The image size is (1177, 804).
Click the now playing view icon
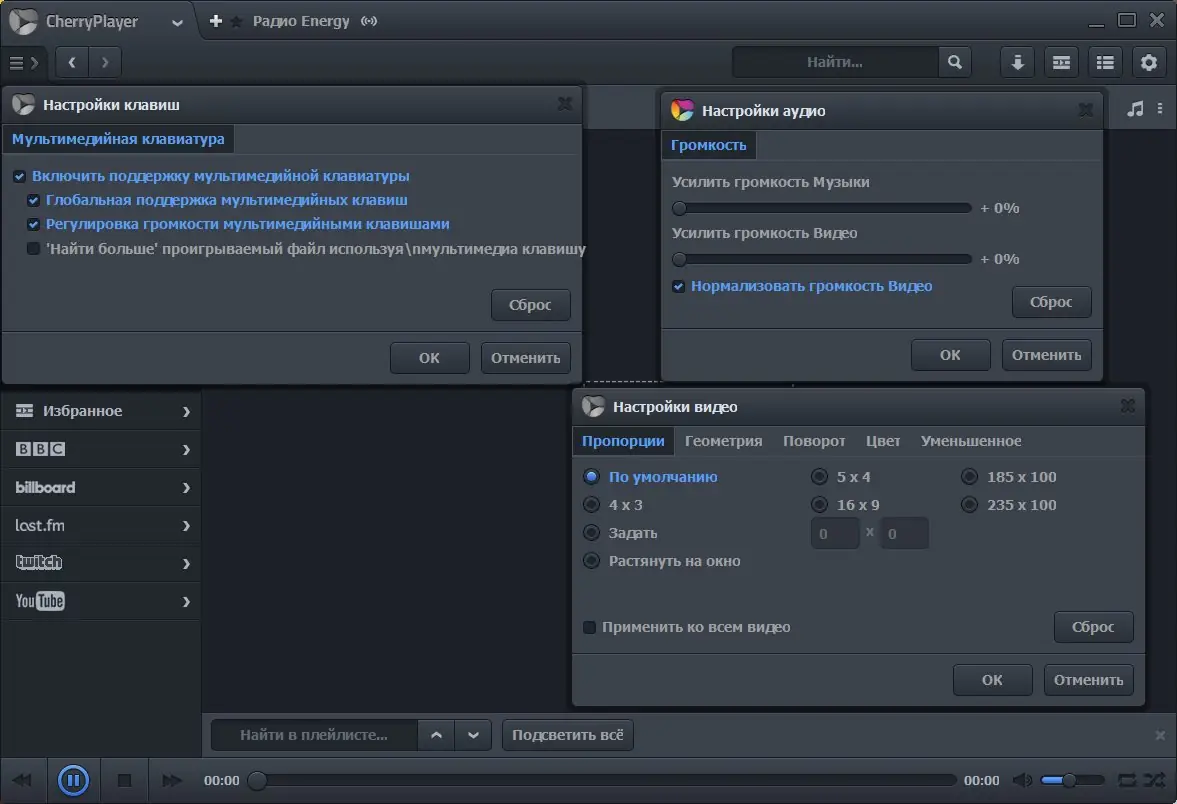pos(1061,62)
